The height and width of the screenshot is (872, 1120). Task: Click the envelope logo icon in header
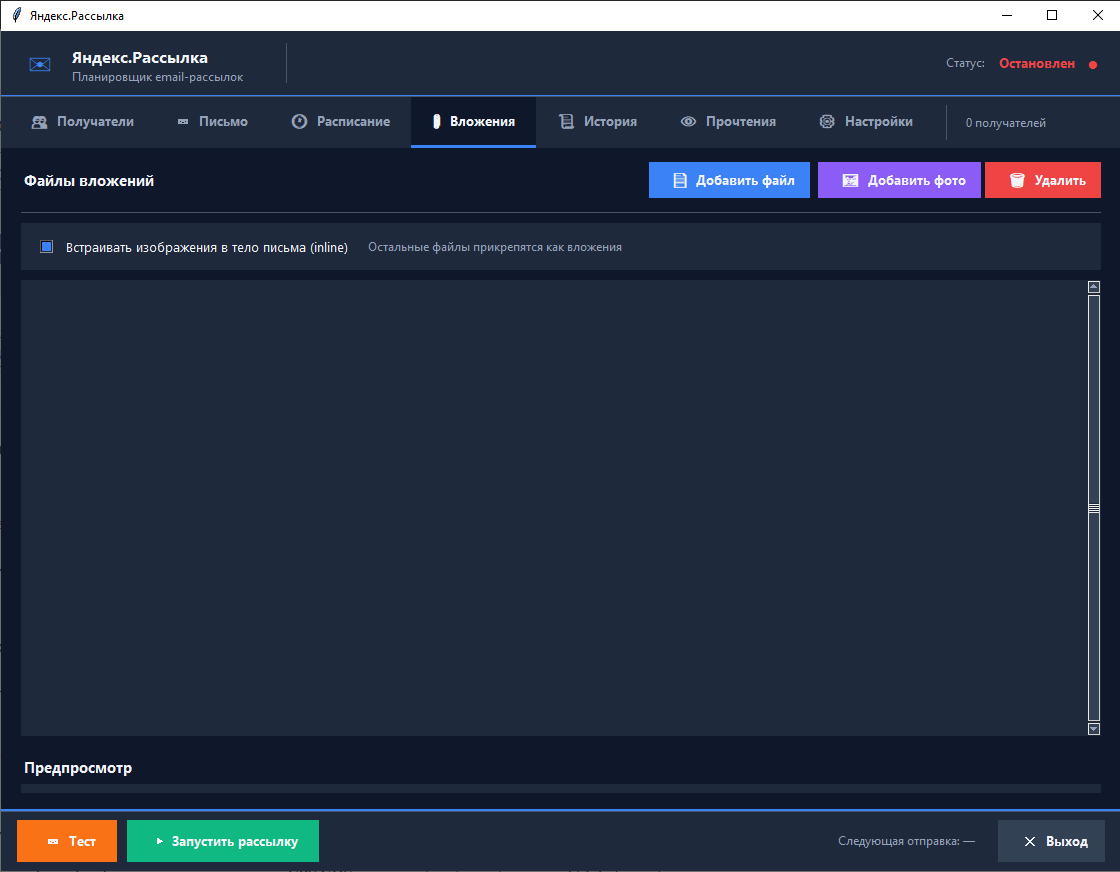(40, 64)
